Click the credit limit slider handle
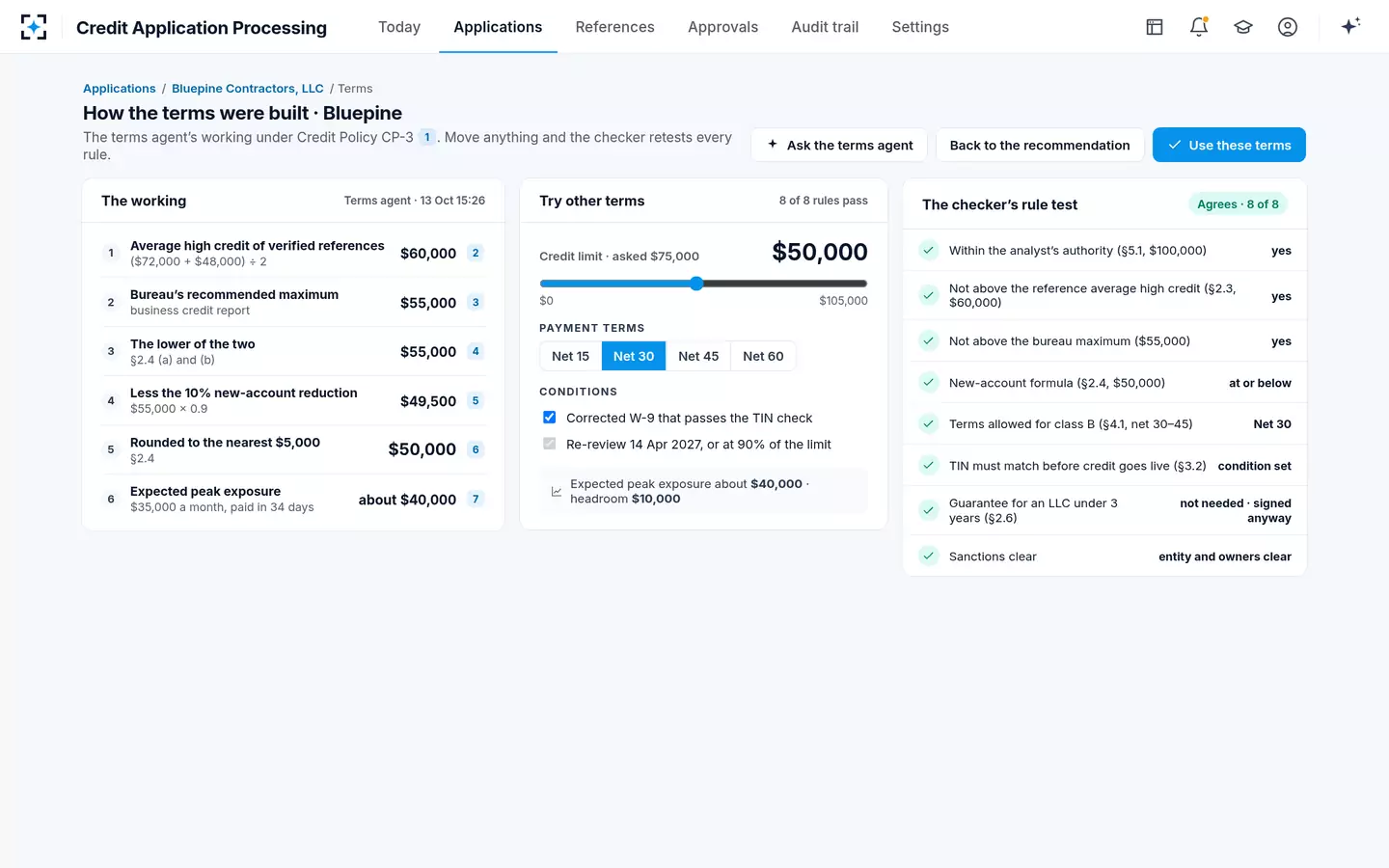 [x=696, y=284]
